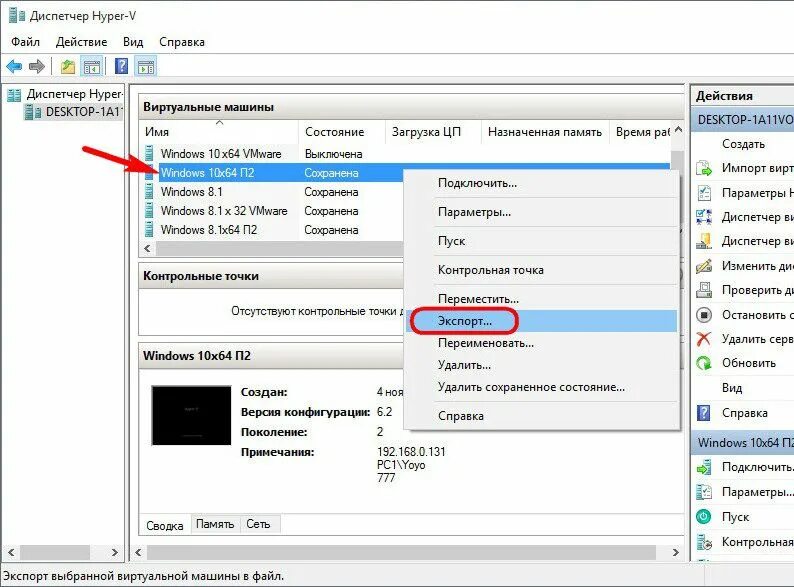
Task: Click the Up one level folder icon
Action: (68, 66)
